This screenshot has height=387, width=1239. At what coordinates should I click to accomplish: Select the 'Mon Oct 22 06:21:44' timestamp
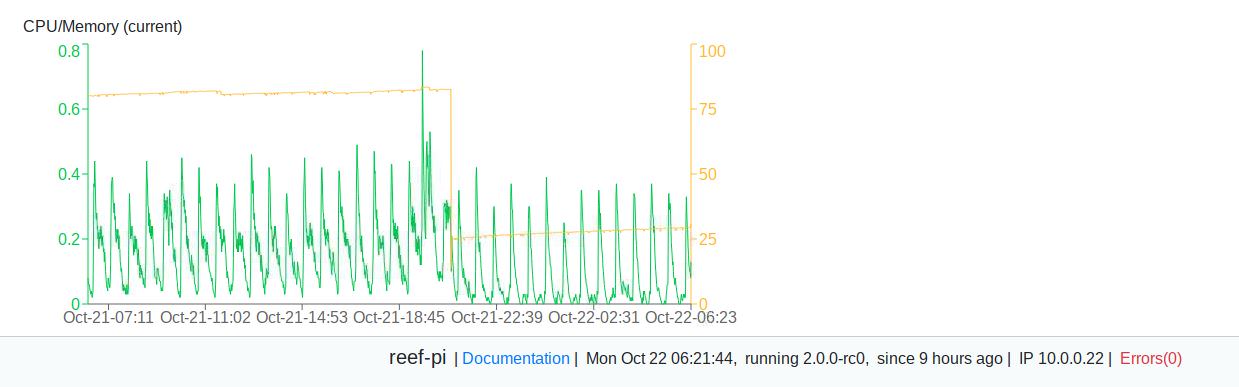pyautogui.click(x=661, y=358)
